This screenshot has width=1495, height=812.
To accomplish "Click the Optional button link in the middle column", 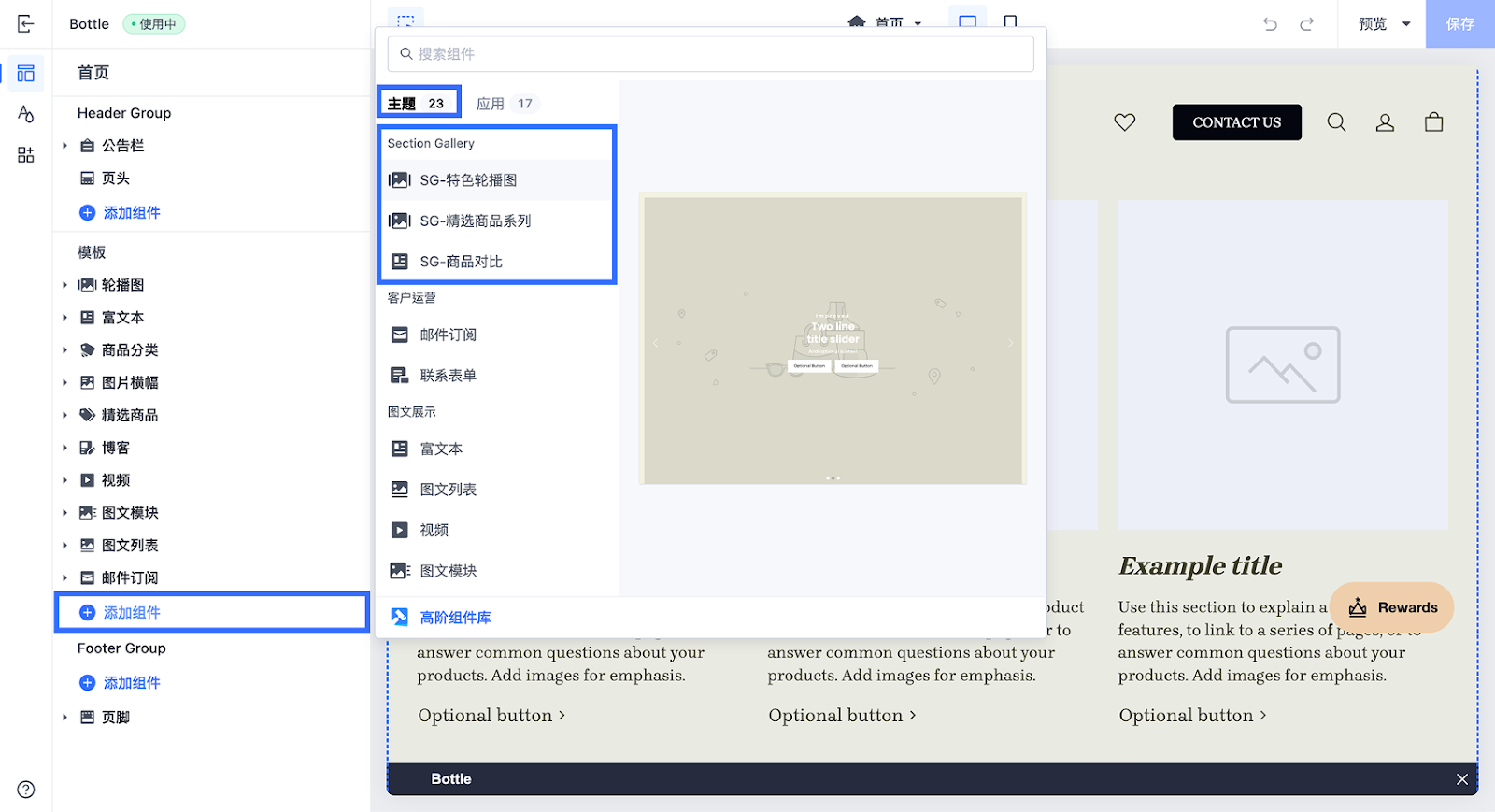I will [842, 716].
